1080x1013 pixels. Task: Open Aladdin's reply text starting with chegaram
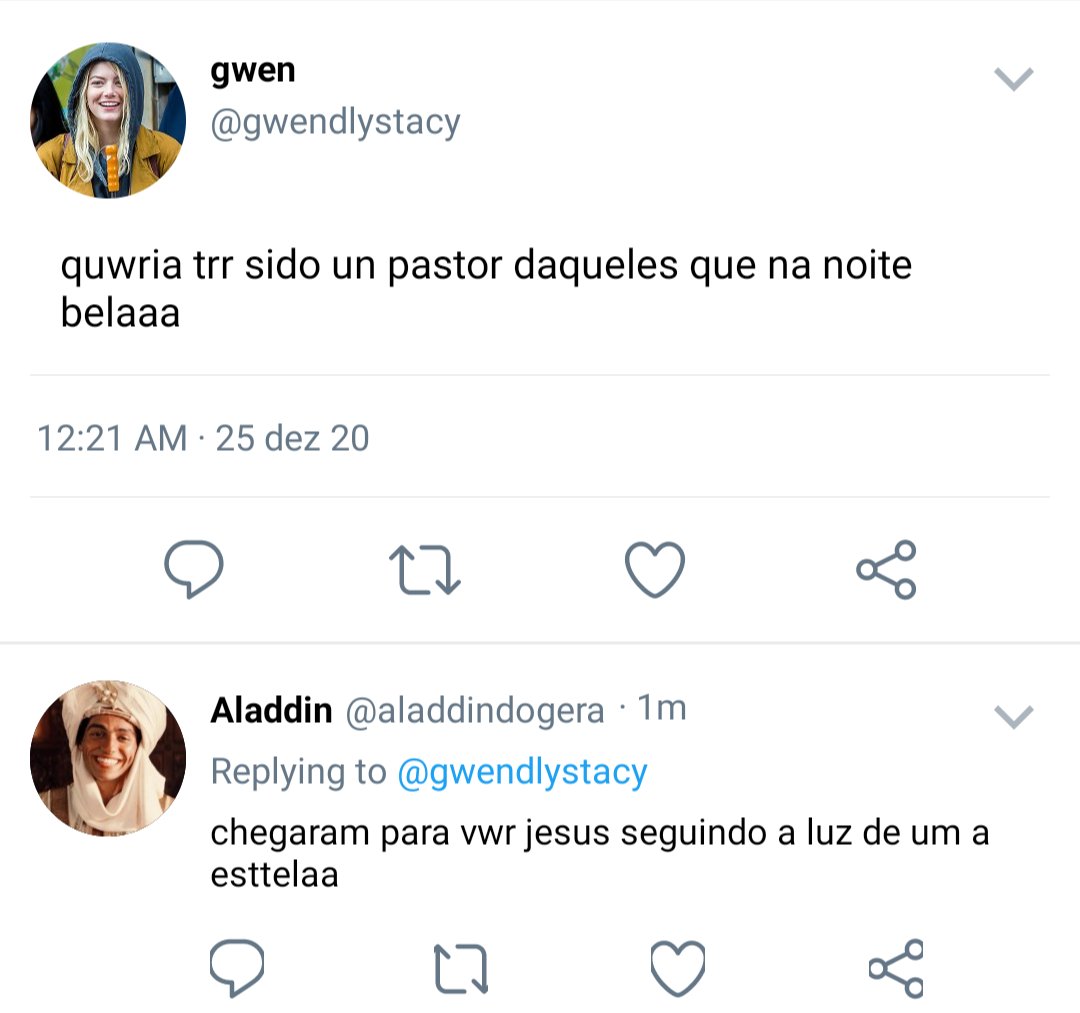600,853
